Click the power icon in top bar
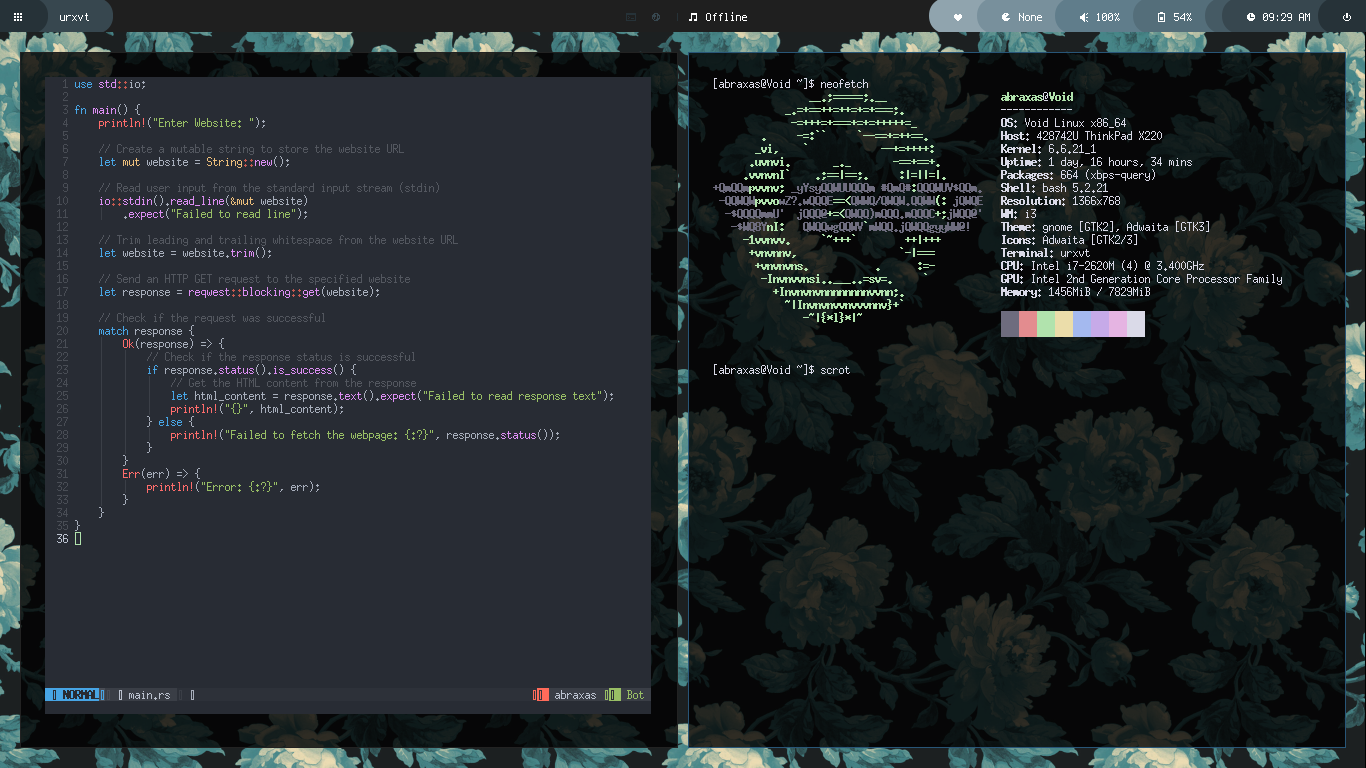This screenshot has height=768, width=1366. (1347, 17)
